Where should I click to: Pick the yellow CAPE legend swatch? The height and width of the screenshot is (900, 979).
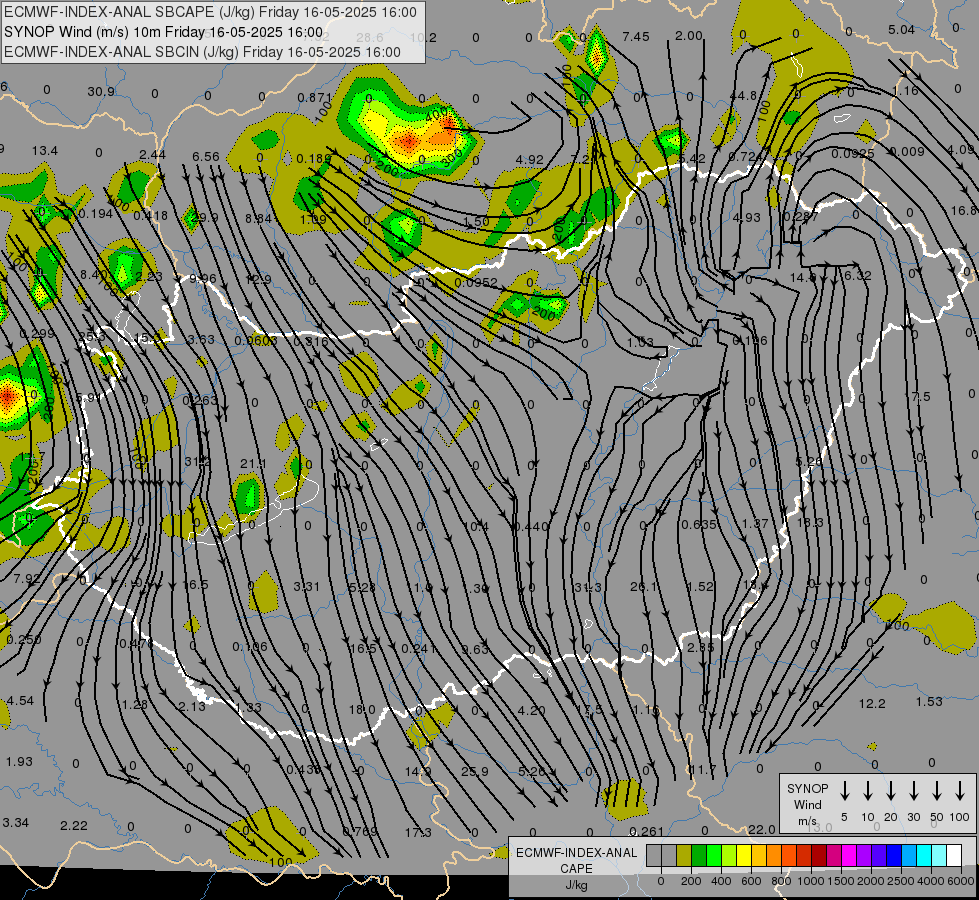(x=744, y=855)
